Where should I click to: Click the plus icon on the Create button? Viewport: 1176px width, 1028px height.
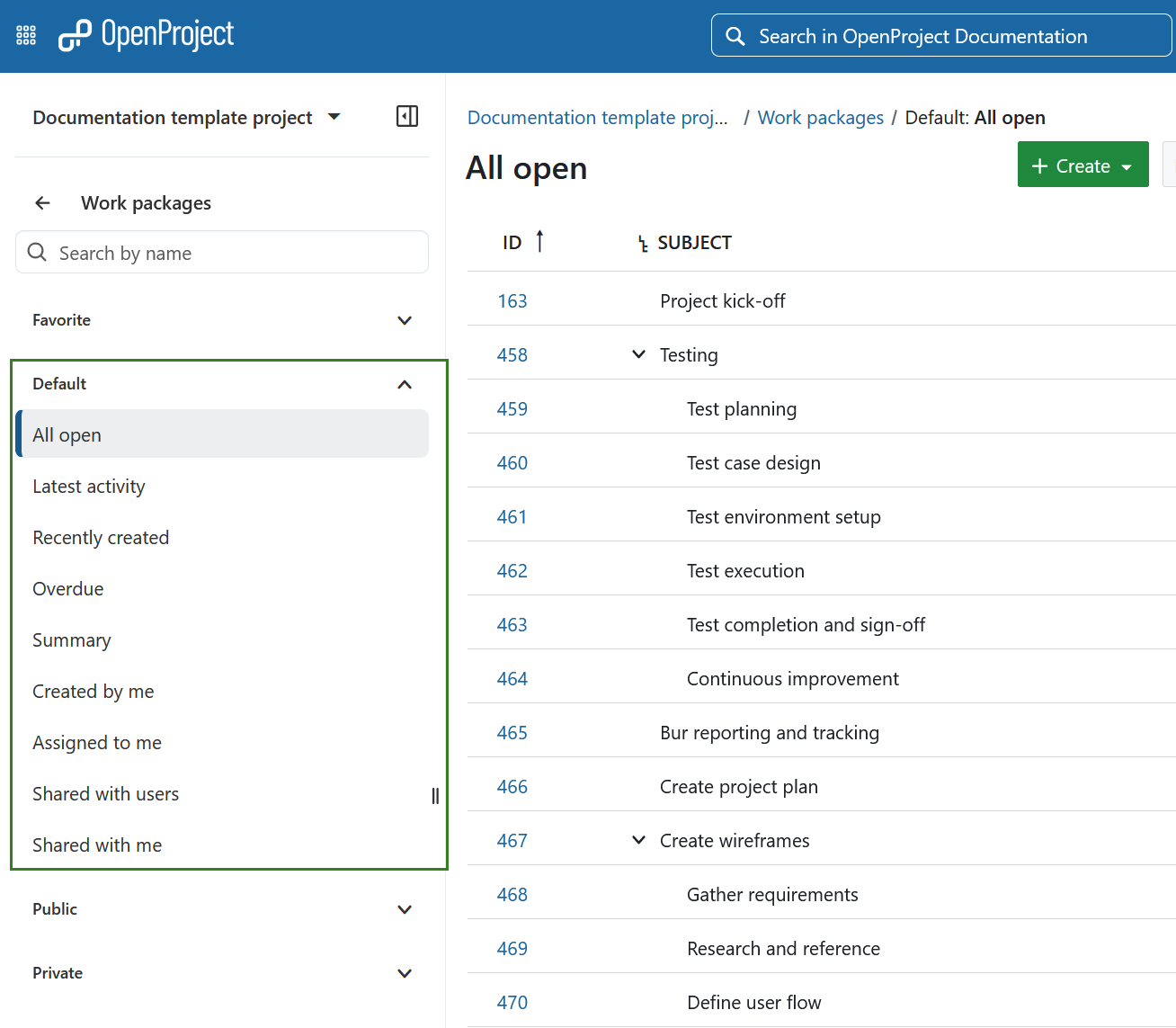click(x=1040, y=165)
